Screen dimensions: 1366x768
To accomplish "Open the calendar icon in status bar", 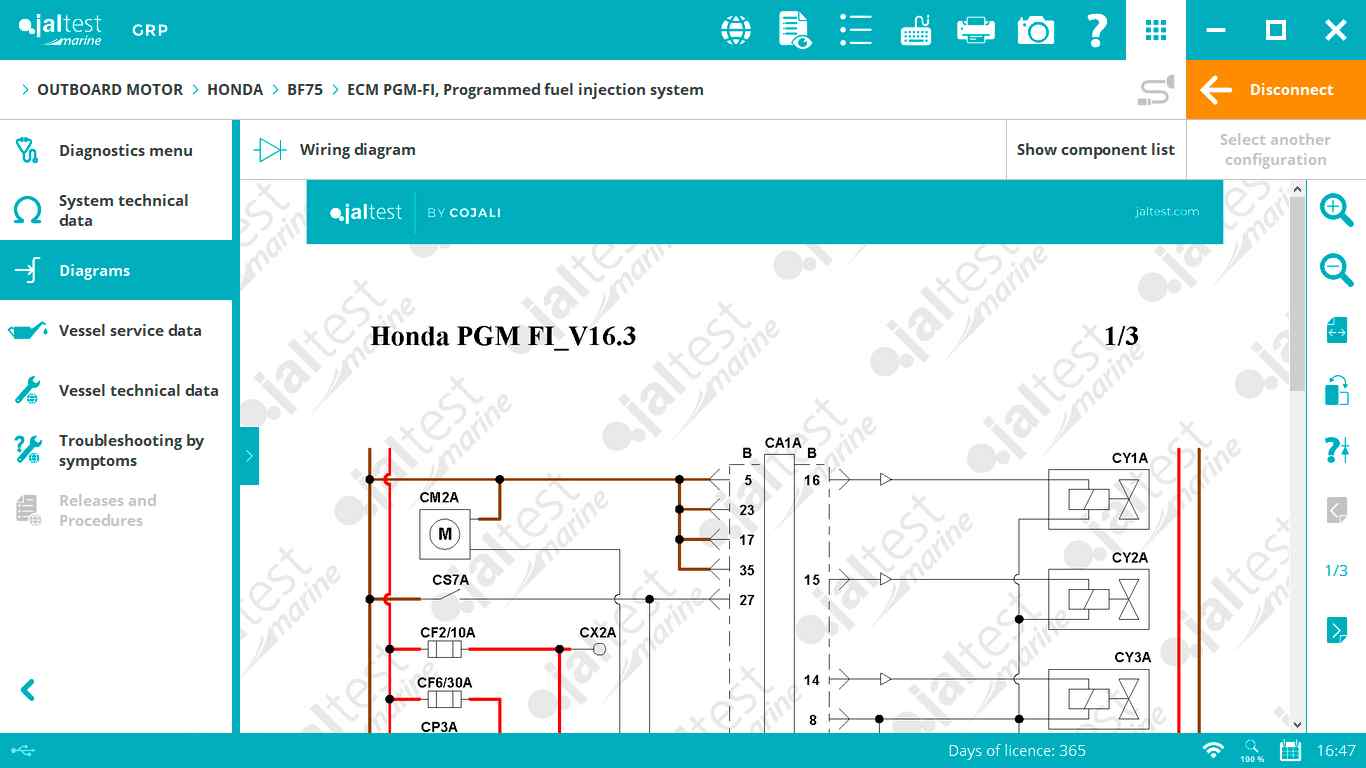I will (x=1290, y=750).
